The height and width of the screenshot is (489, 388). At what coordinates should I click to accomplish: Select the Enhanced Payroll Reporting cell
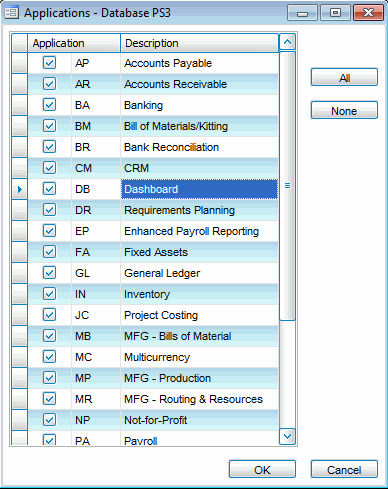(x=199, y=231)
